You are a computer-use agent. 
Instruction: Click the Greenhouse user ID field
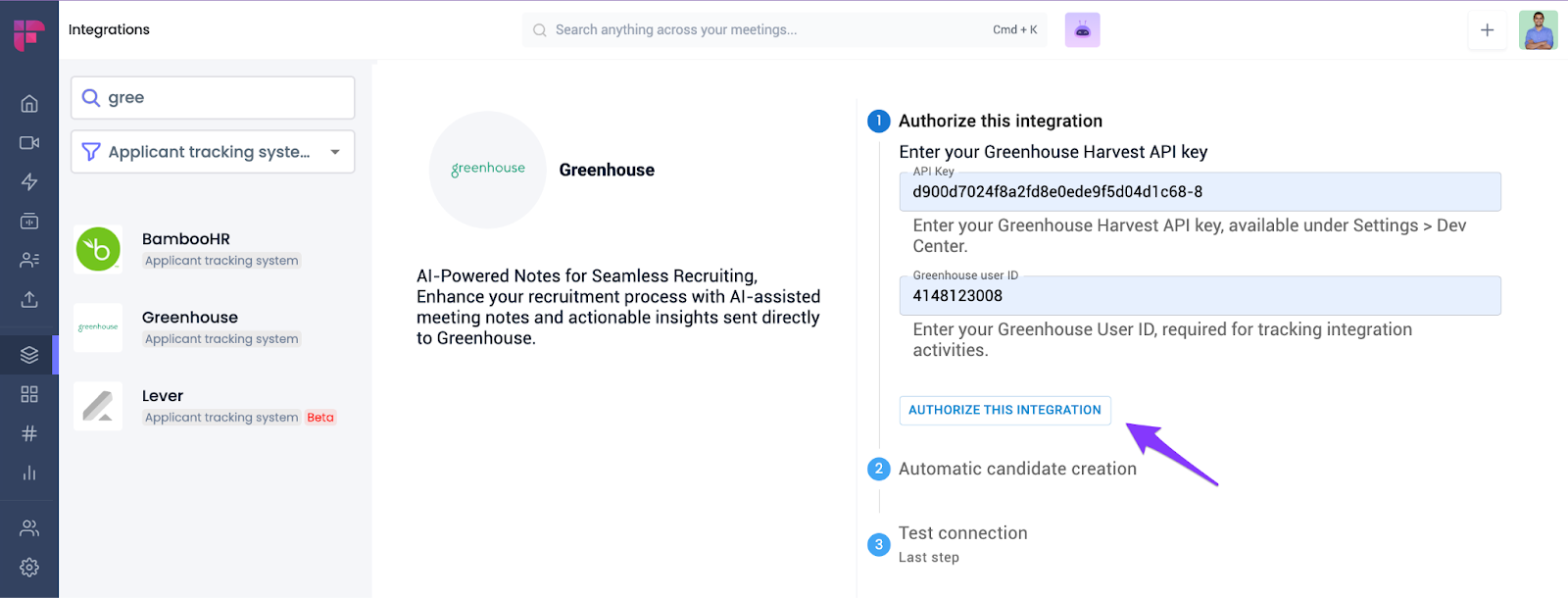click(x=1200, y=295)
